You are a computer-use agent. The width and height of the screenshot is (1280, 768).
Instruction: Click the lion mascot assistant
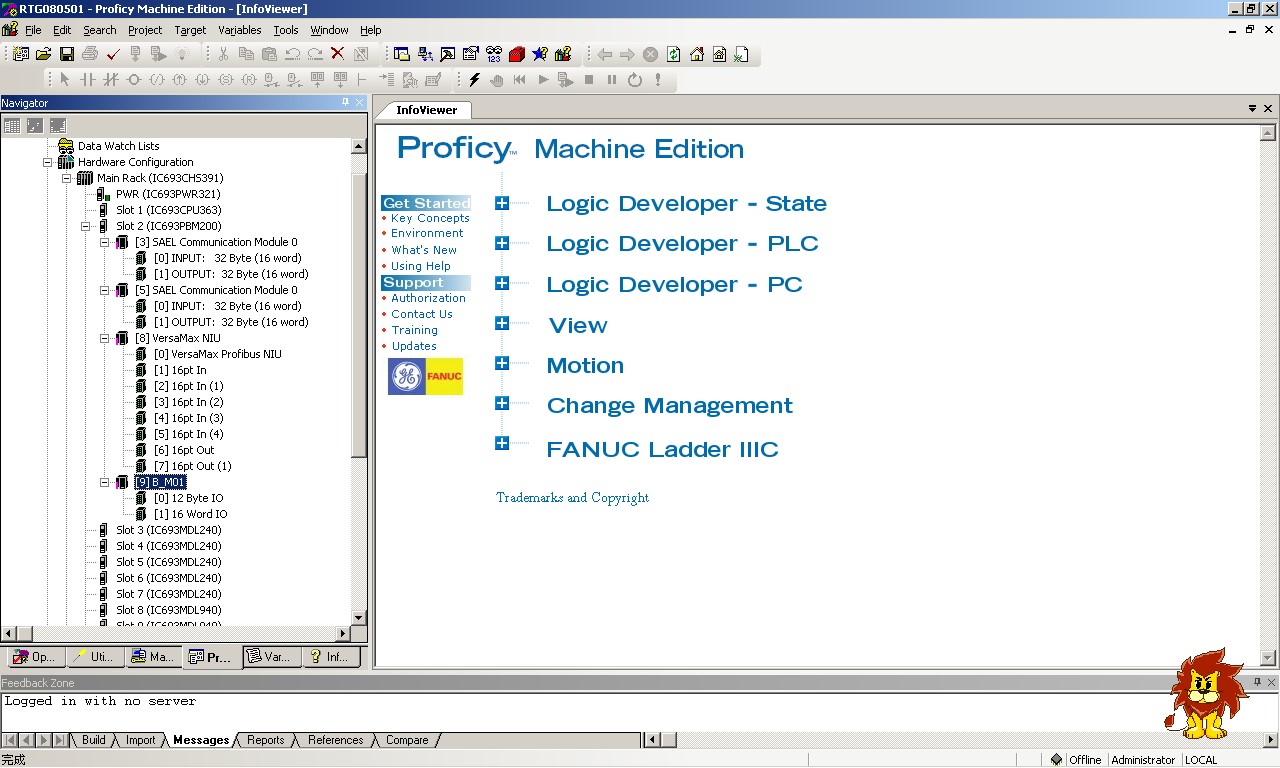pyautogui.click(x=1207, y=693)
